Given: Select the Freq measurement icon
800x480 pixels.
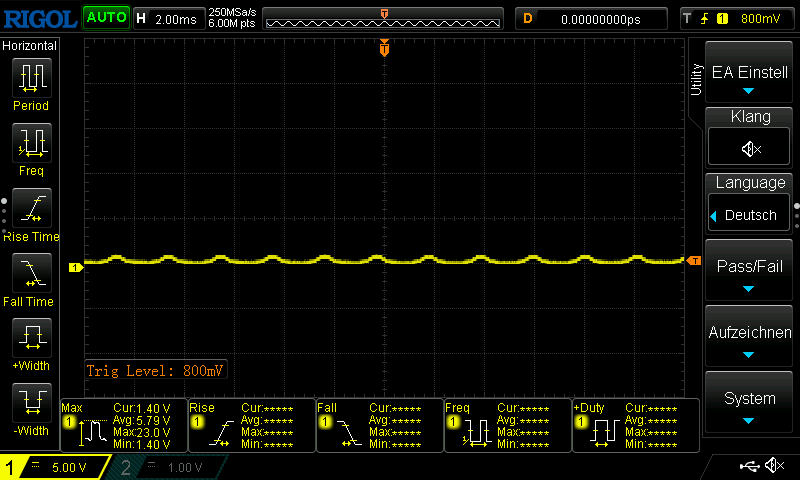Looking at the screenshot, I should (x=31, y=148).
